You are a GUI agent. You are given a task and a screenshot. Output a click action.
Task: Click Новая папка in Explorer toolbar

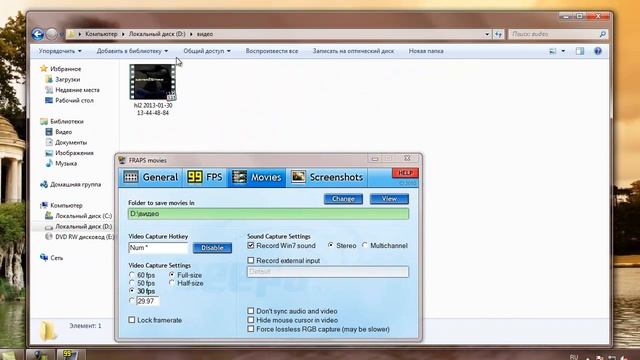click(x=426, y=51)
